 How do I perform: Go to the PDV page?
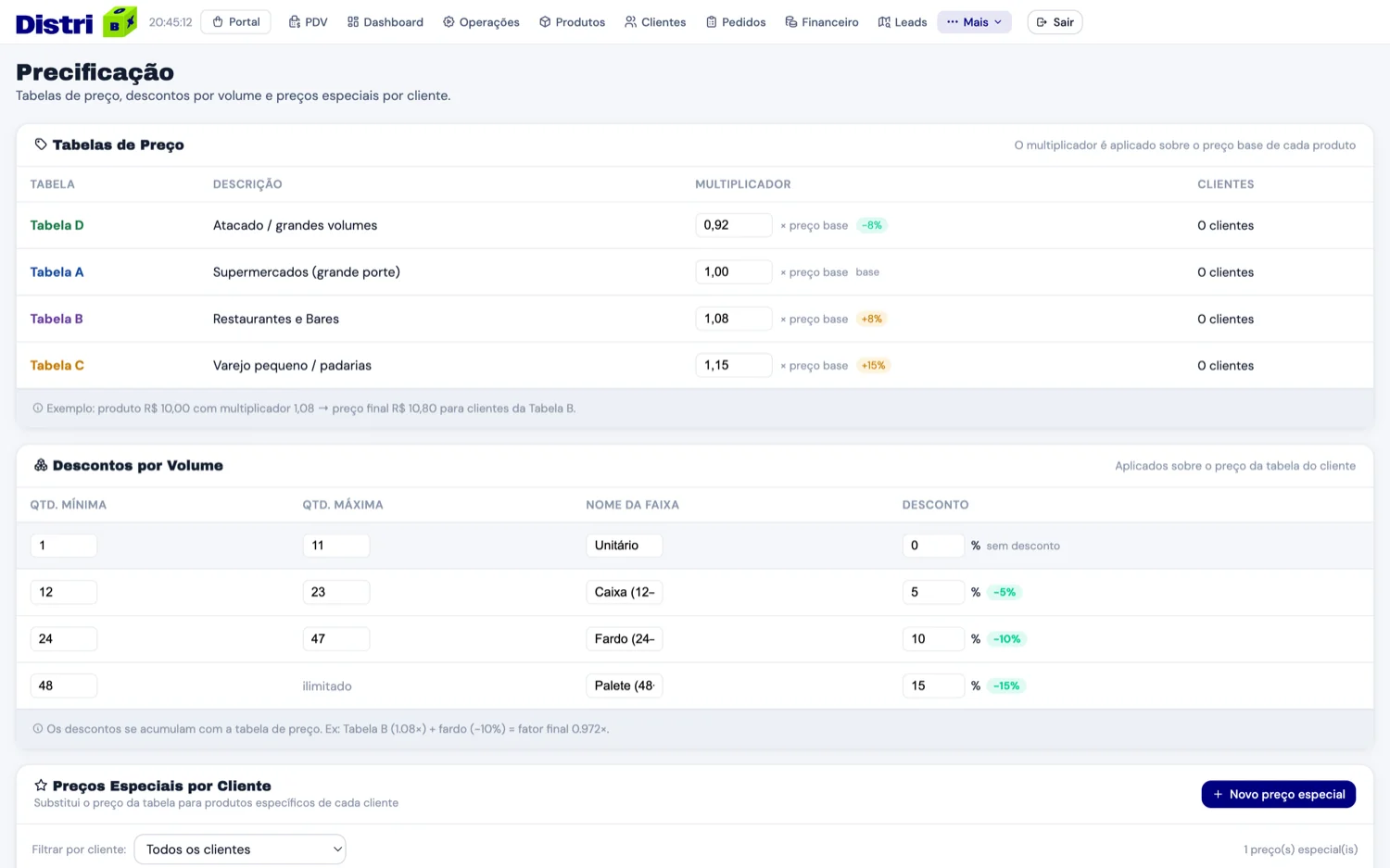tap(308, 22)
